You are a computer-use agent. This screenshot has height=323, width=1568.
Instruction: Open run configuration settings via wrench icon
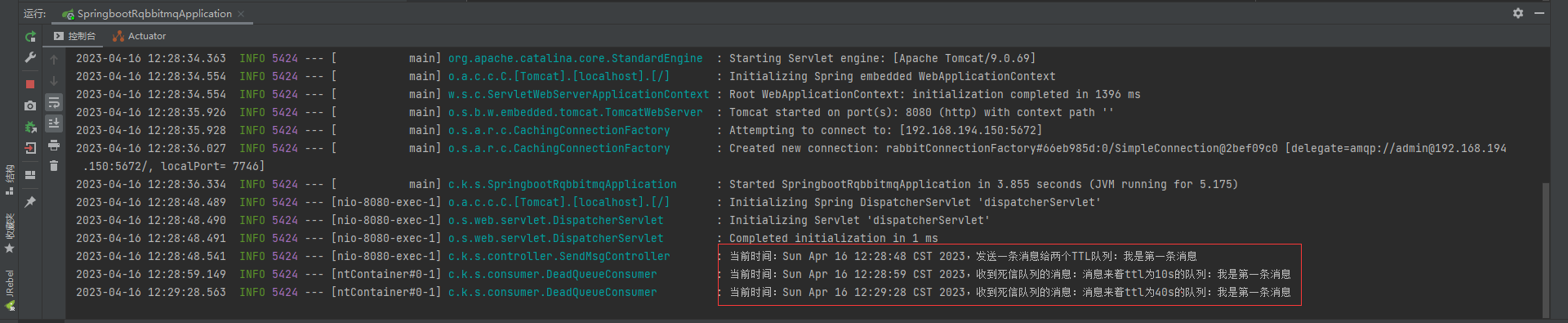click(x=30, y=57)
